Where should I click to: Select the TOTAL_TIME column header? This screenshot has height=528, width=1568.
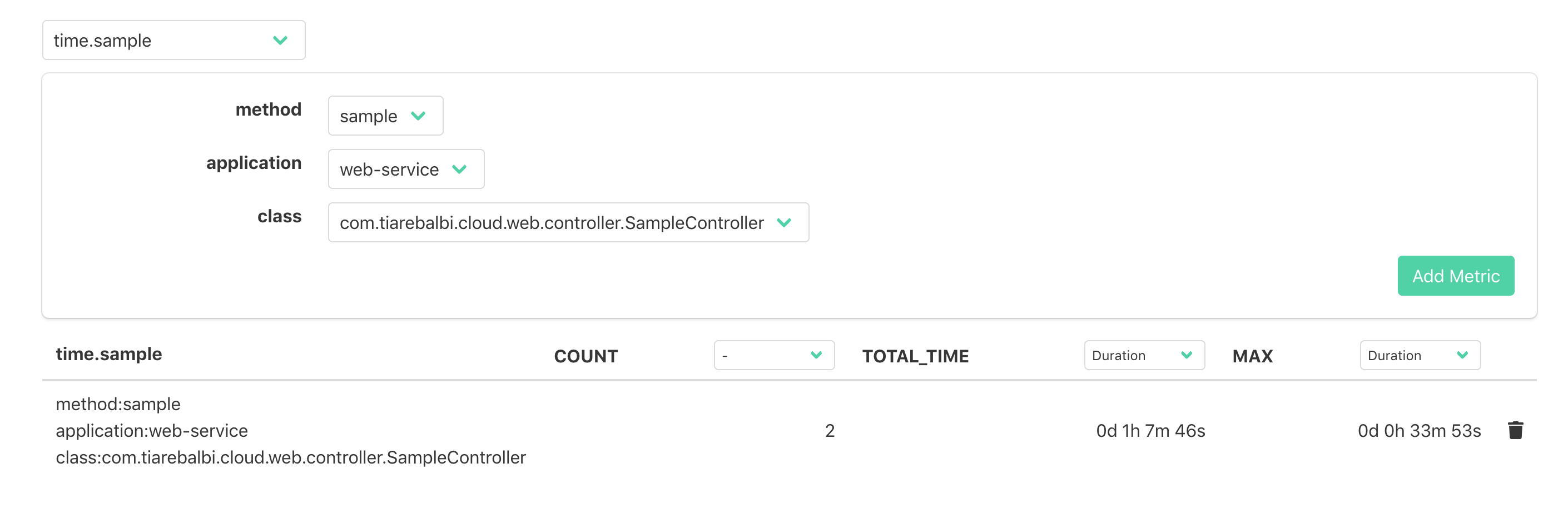(x=915, y=356)
